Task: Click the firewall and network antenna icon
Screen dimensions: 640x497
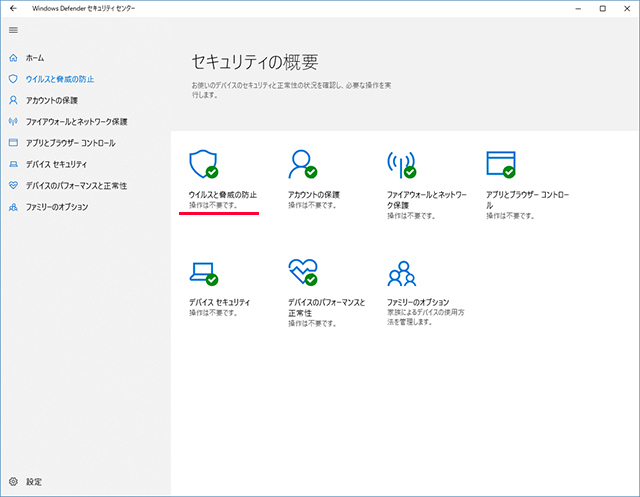Action: point(401,164)
